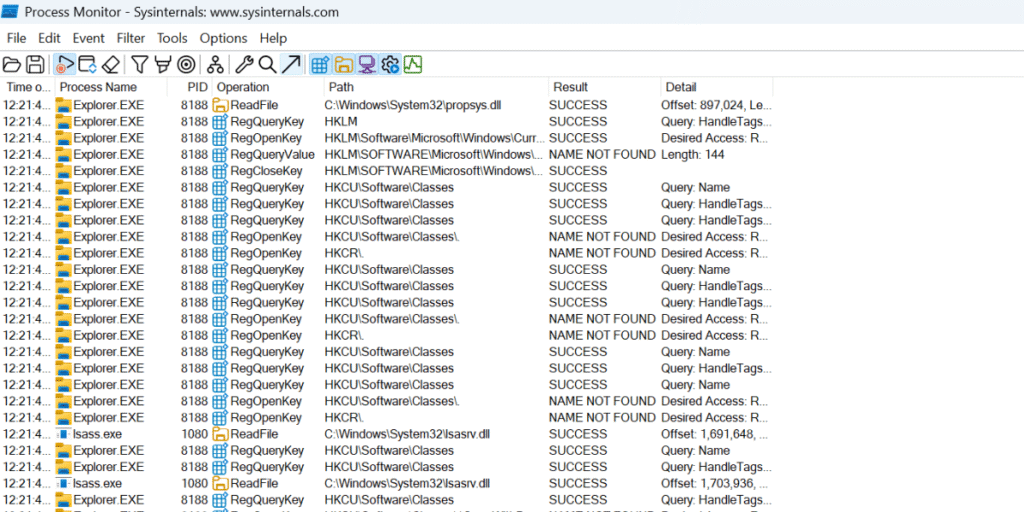Select the Length: 144 detail cell
This screenshot has width=1024, height=512.
click(x=692, y=155)
